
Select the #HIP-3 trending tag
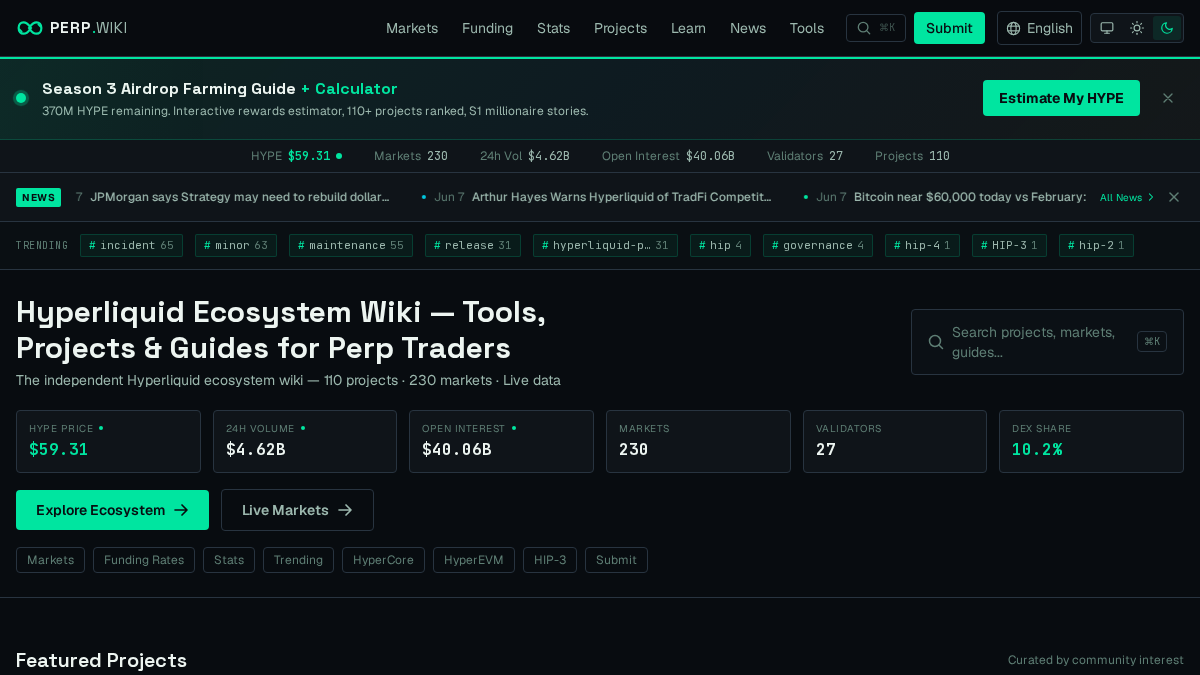point(1009,245)
